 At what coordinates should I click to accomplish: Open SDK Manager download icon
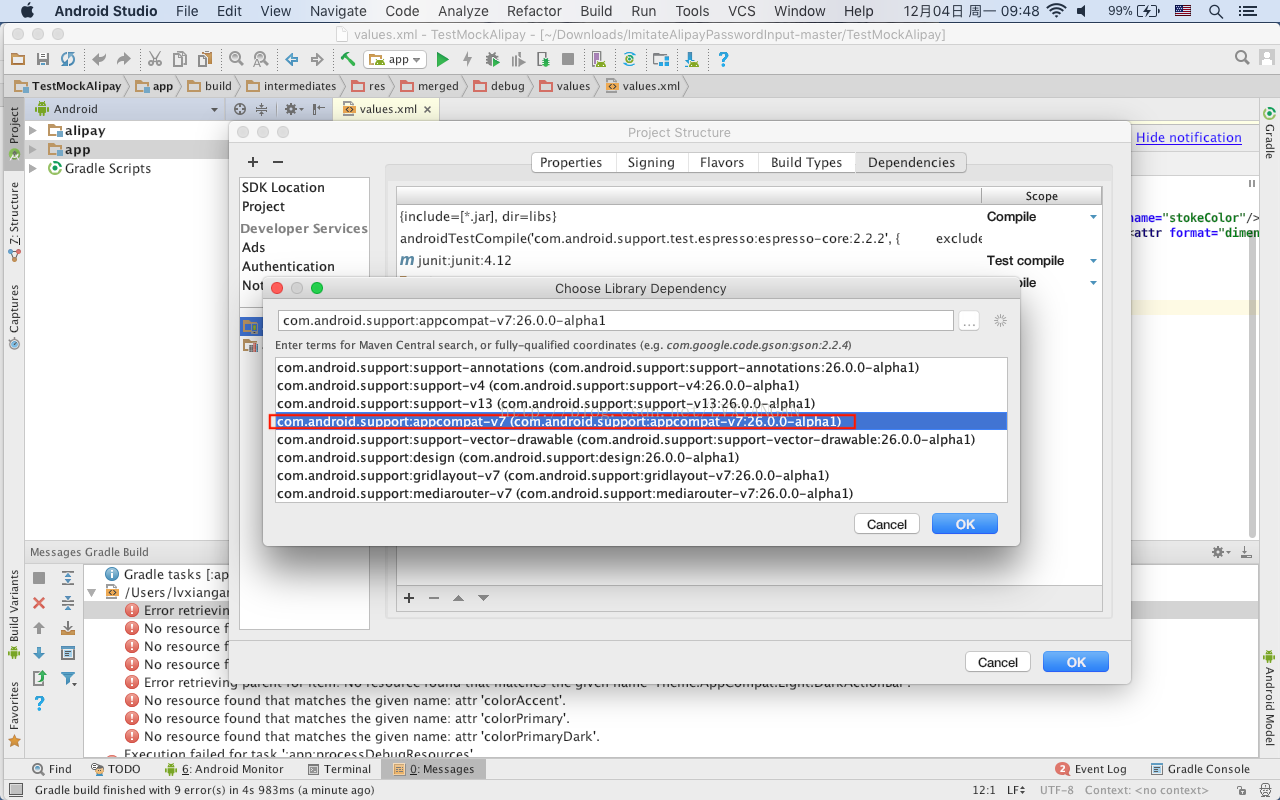[691, 59]
